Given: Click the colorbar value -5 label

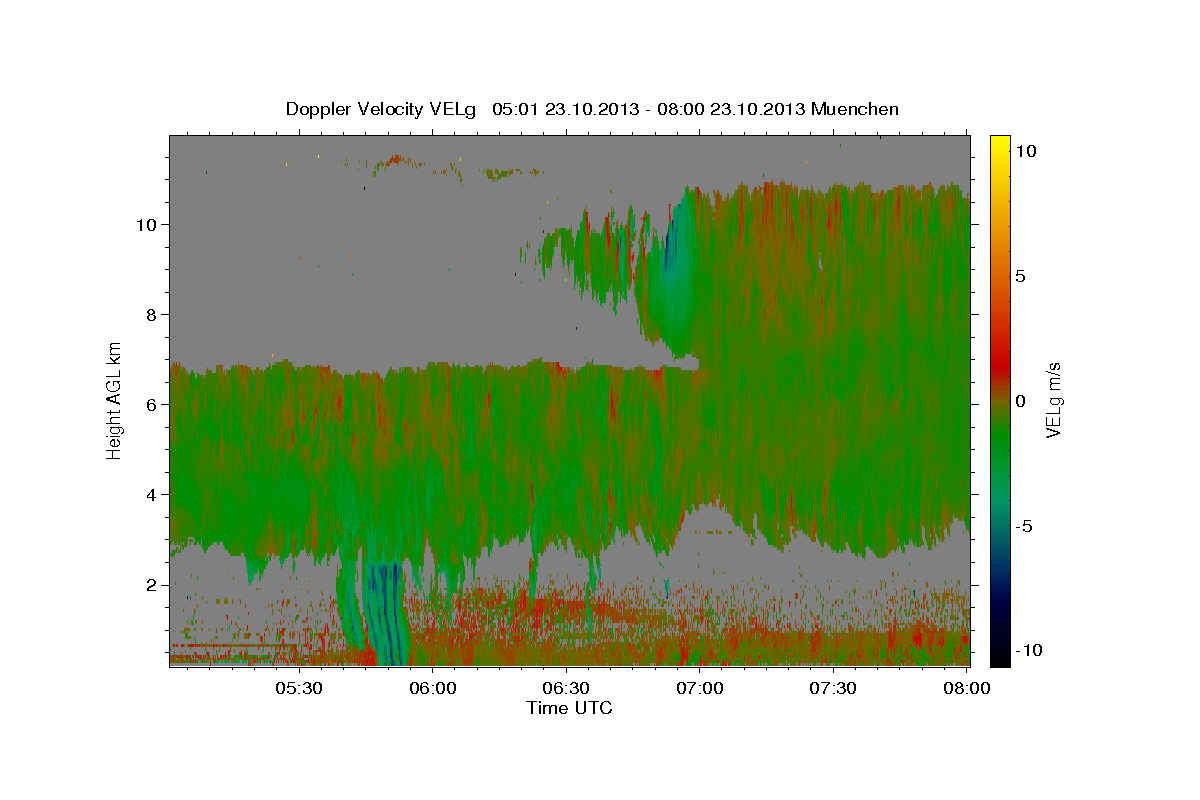Looking at the screenshot, I should pyautogui.click(x=1025, y=525).
